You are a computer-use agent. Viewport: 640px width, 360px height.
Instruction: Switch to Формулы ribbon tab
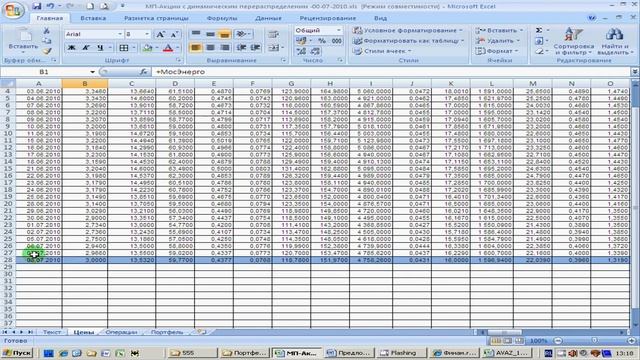tap(222, 18)
